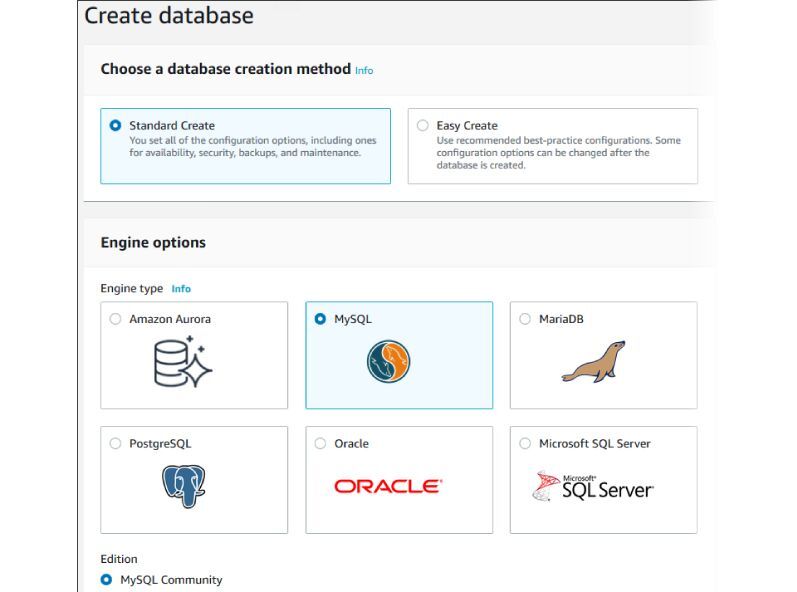Select MySQL Community edition radio button
This screenshot has width=797, height=592.
click(x=106, y=579)
